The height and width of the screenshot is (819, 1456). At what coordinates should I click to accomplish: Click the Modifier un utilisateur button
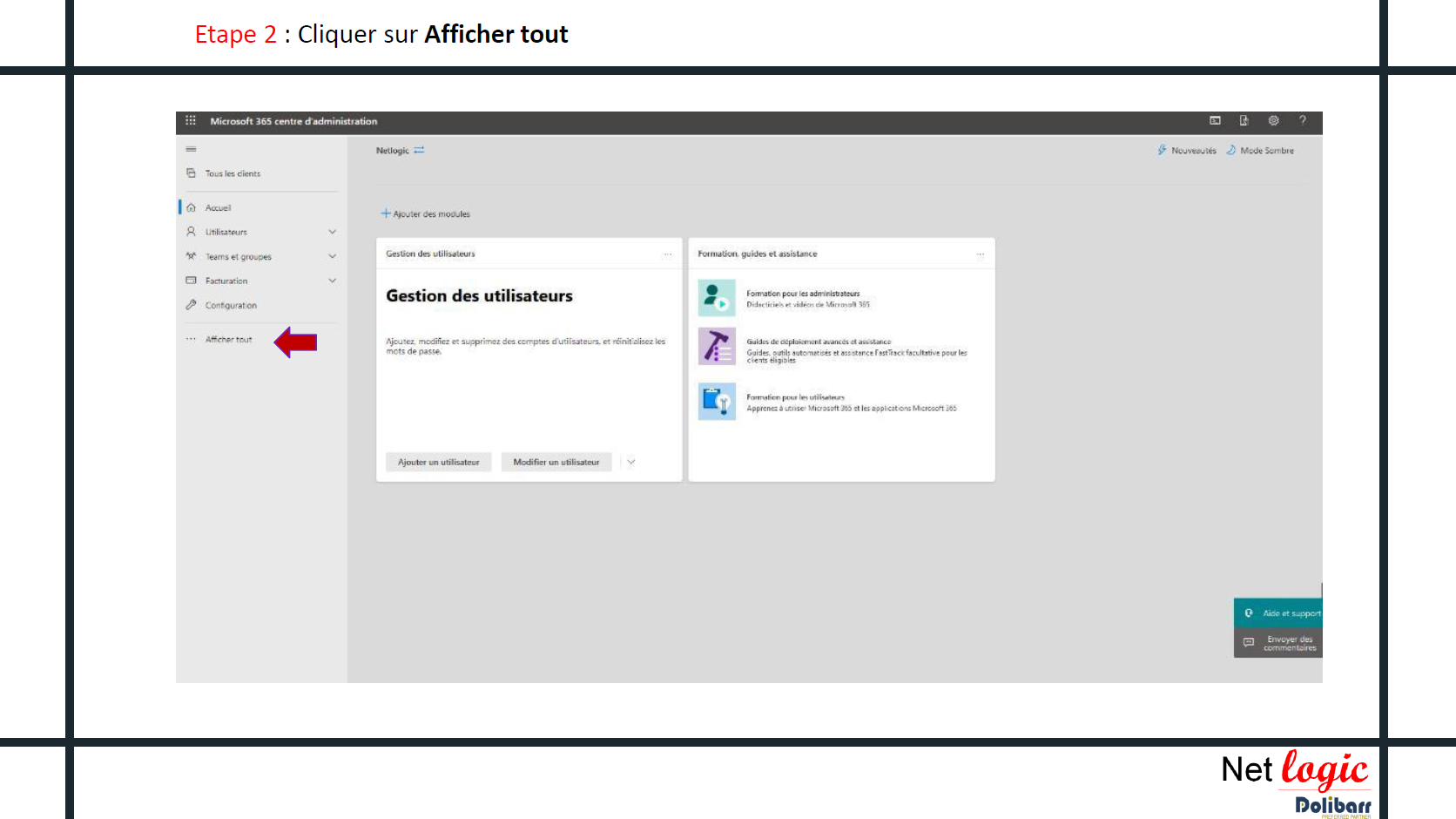tap(556, 463)
